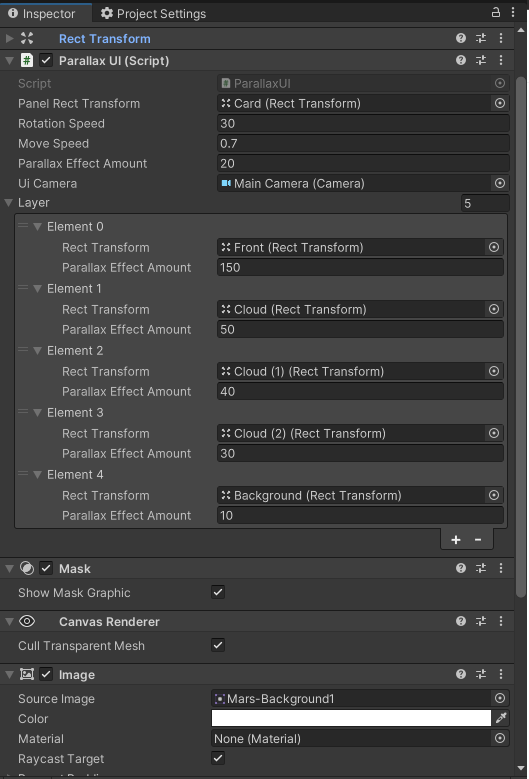529x779 pixels.
Task: Pick object for Ui Camera field
Action: (500, 183)
